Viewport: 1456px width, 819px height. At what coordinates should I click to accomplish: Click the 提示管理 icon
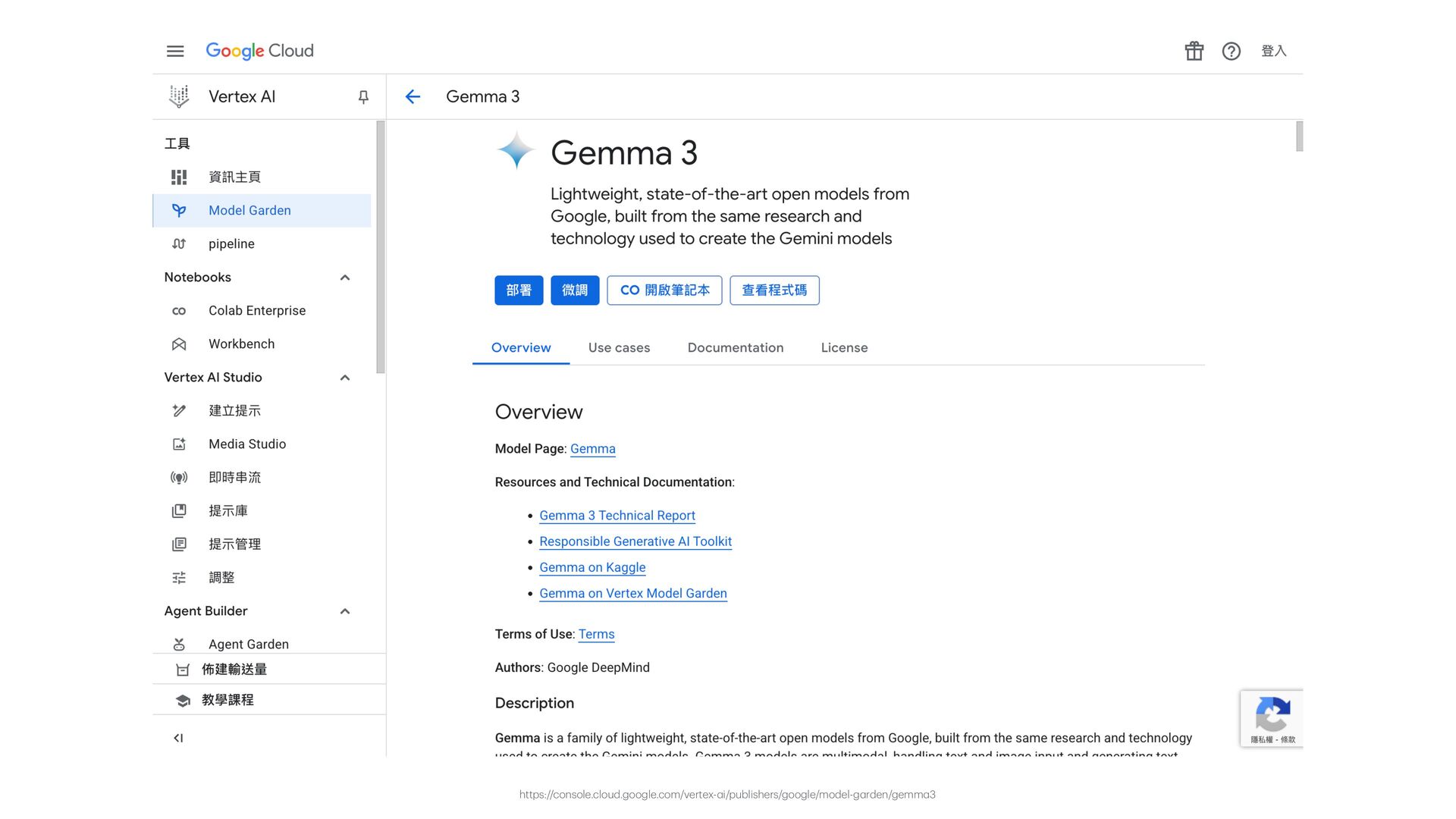point(179,544)
